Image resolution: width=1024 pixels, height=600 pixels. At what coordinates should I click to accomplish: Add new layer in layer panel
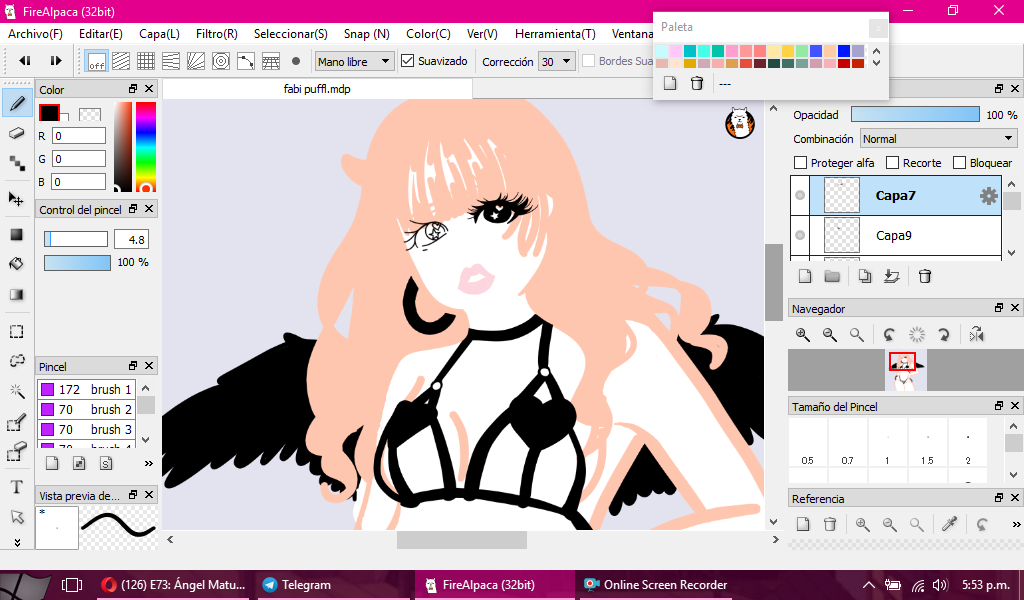coord(805,276)
